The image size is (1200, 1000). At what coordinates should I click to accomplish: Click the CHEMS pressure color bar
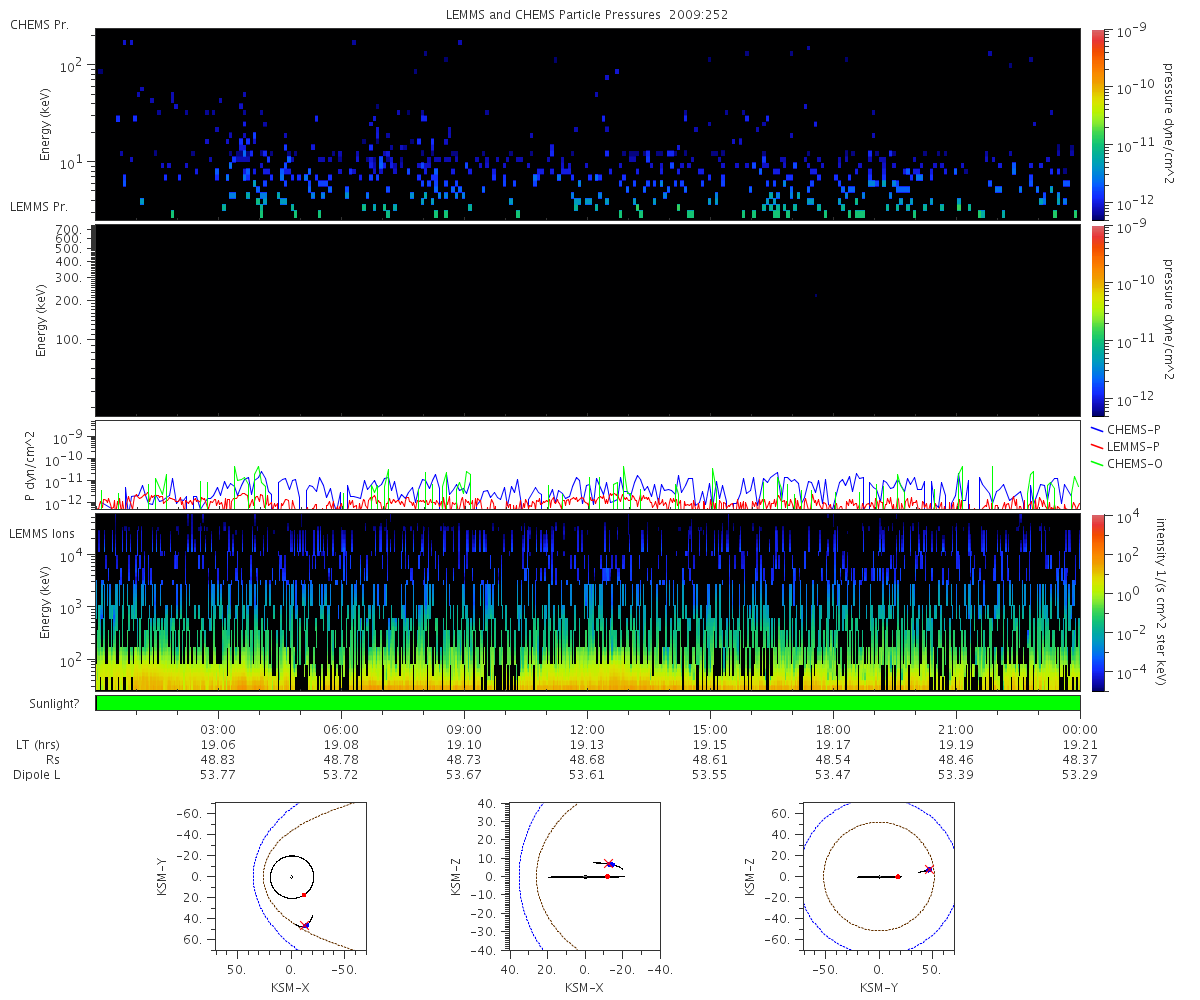(x=1098, y=123)
